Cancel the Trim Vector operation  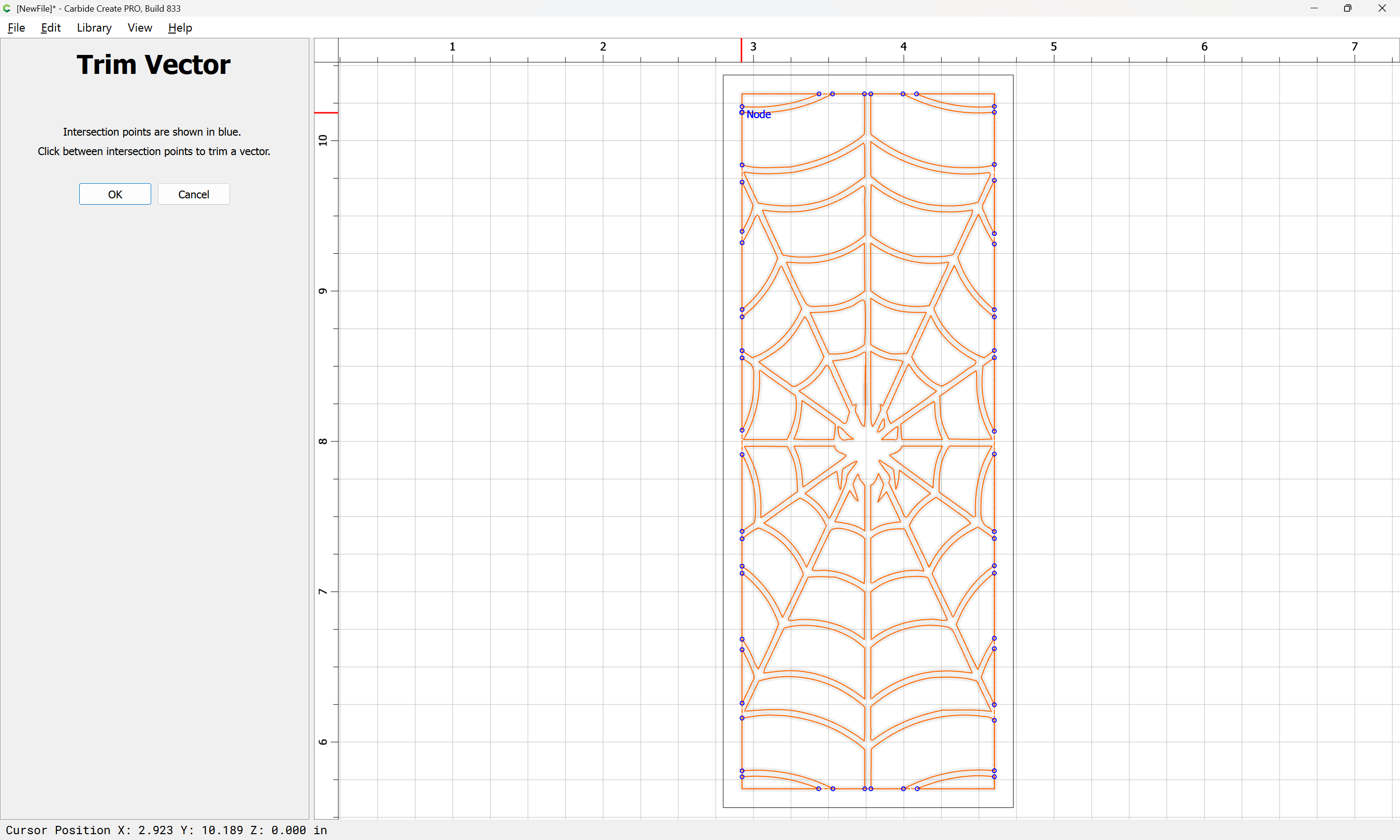193,194
